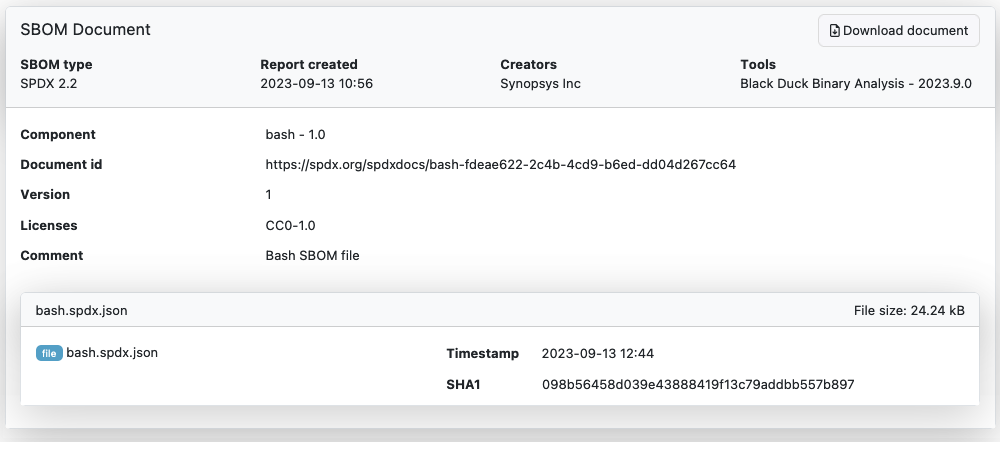1004x462 pixels.
Task: Click the SHA1 hash value
Action: 698,385
